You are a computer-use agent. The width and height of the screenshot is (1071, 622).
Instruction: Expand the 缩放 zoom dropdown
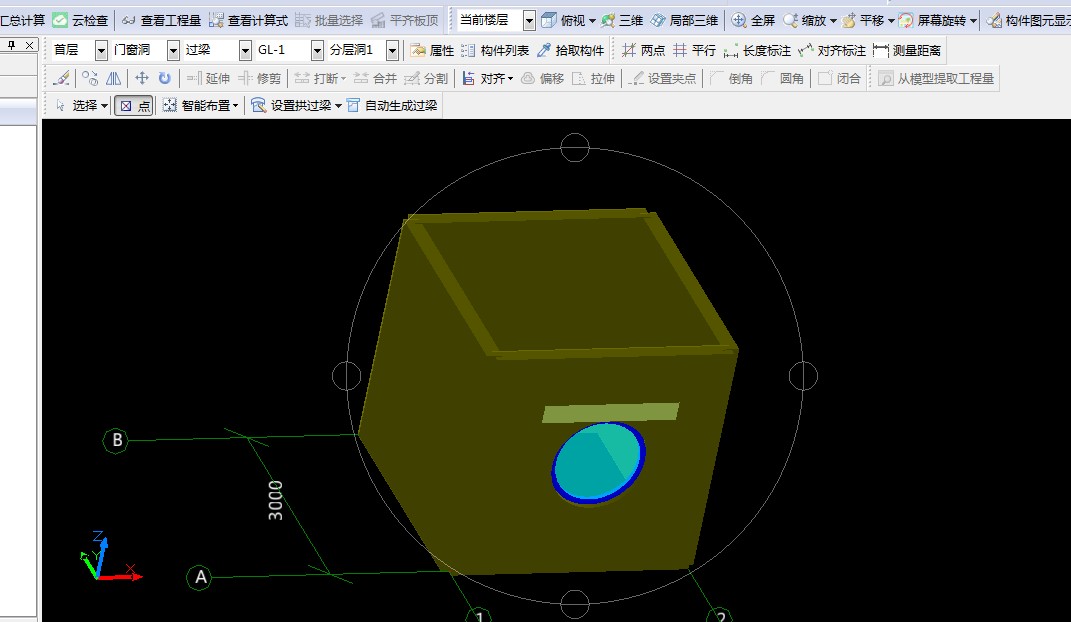pos(833,21)
